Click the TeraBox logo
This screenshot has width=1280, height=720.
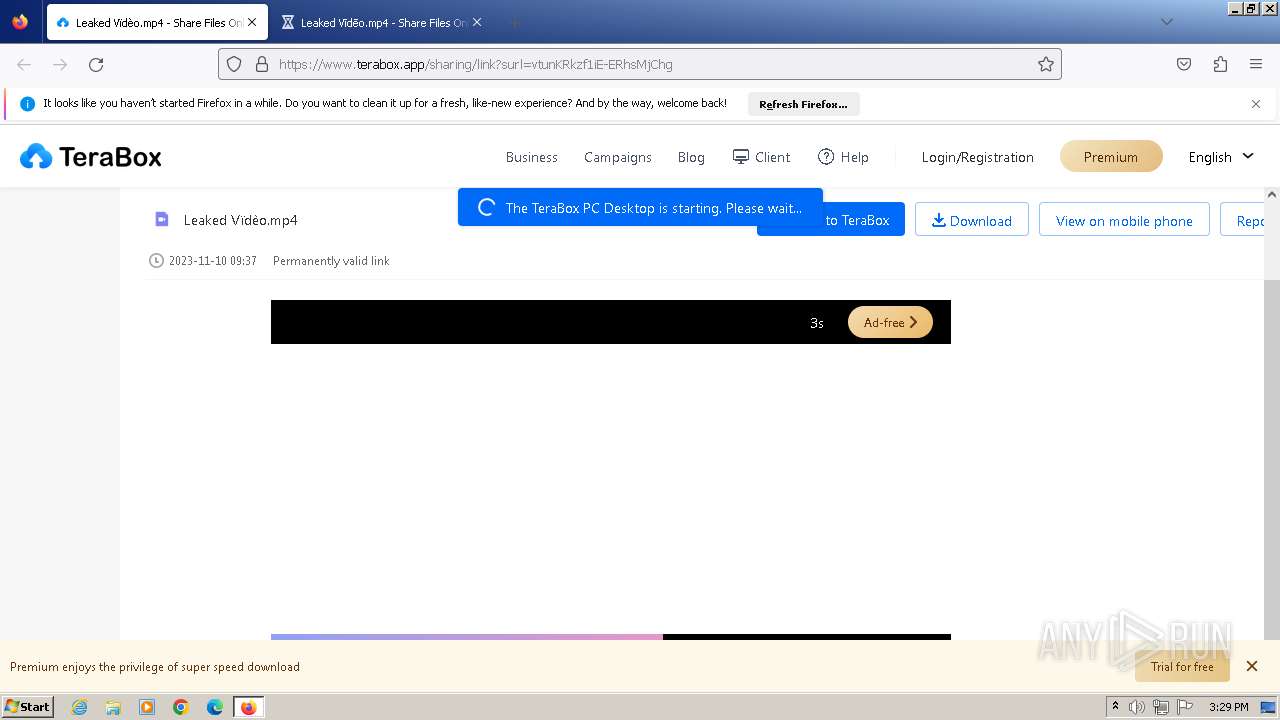click(x=90, y=157)
